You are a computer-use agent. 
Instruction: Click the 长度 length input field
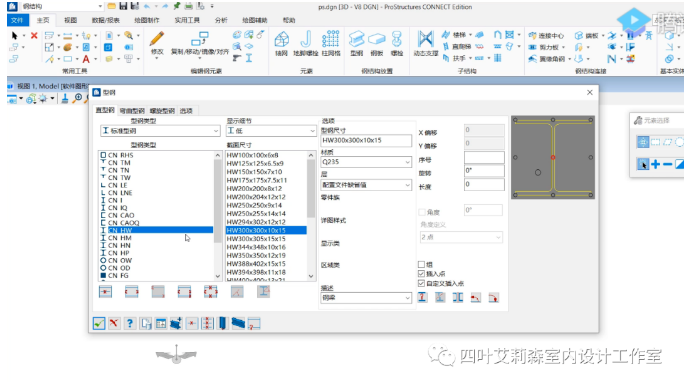pos(484,185)
